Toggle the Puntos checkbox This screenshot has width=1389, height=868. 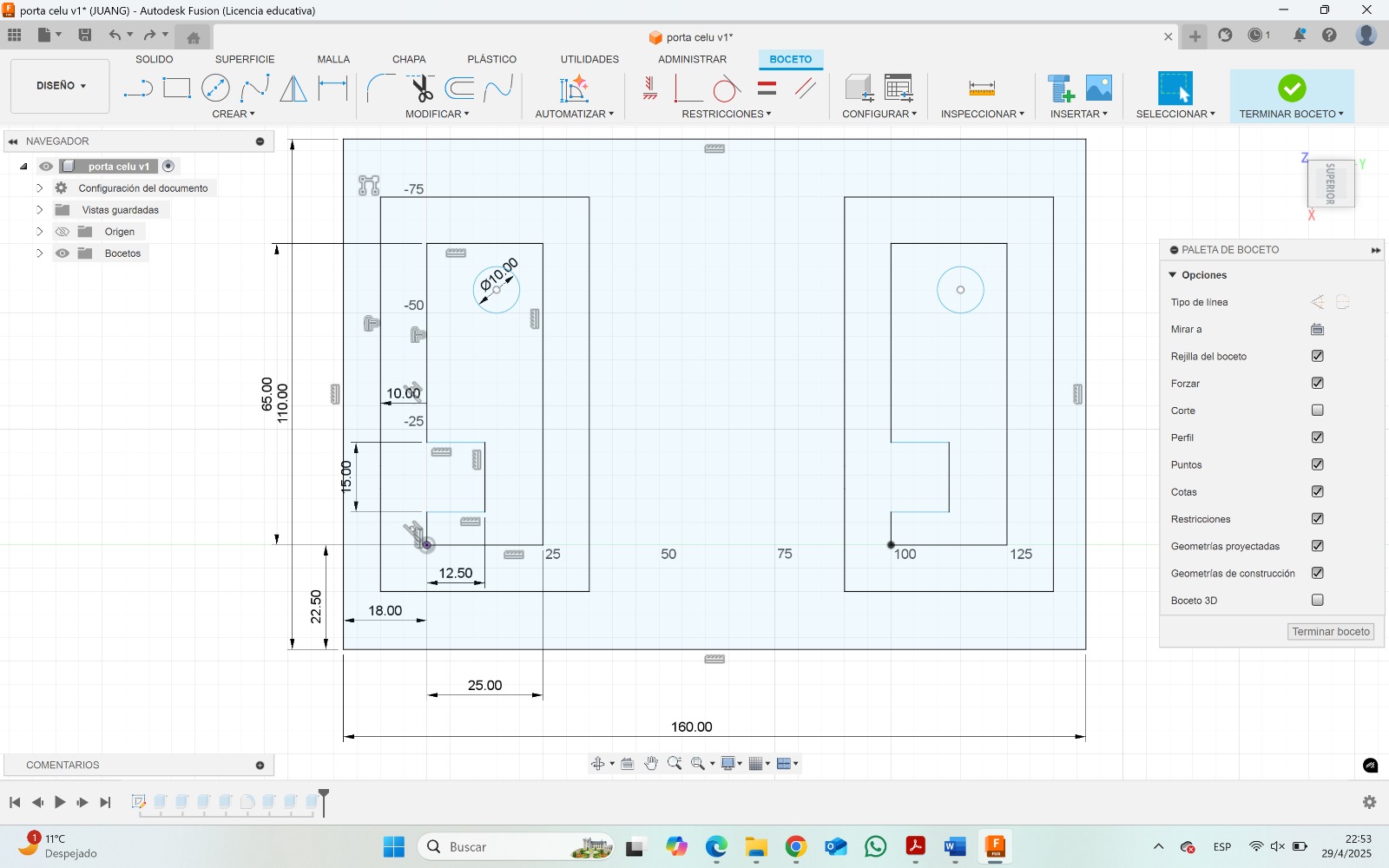(1318, 464)
